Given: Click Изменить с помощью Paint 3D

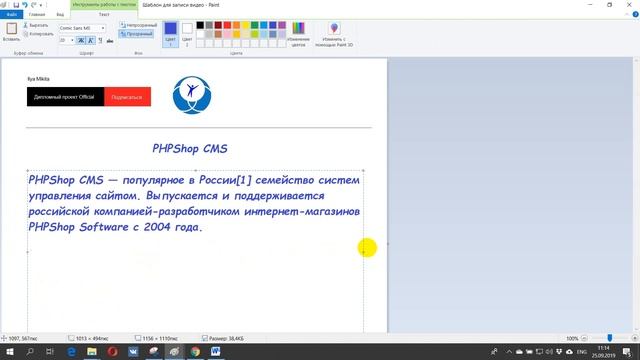Looking at the screenshot, I should tap(334, 34).
